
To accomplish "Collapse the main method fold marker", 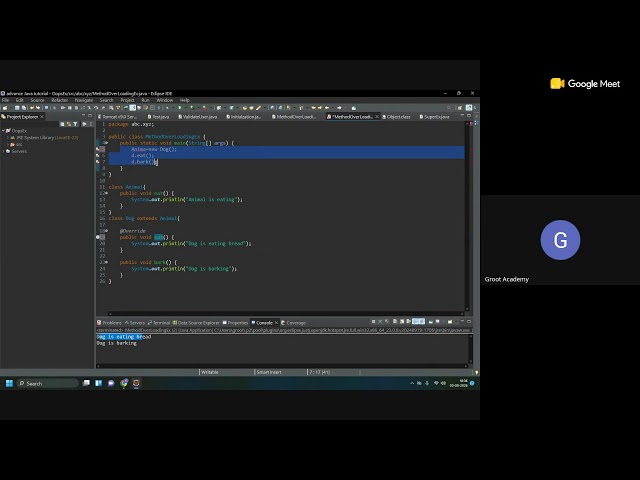I will 107,143.
